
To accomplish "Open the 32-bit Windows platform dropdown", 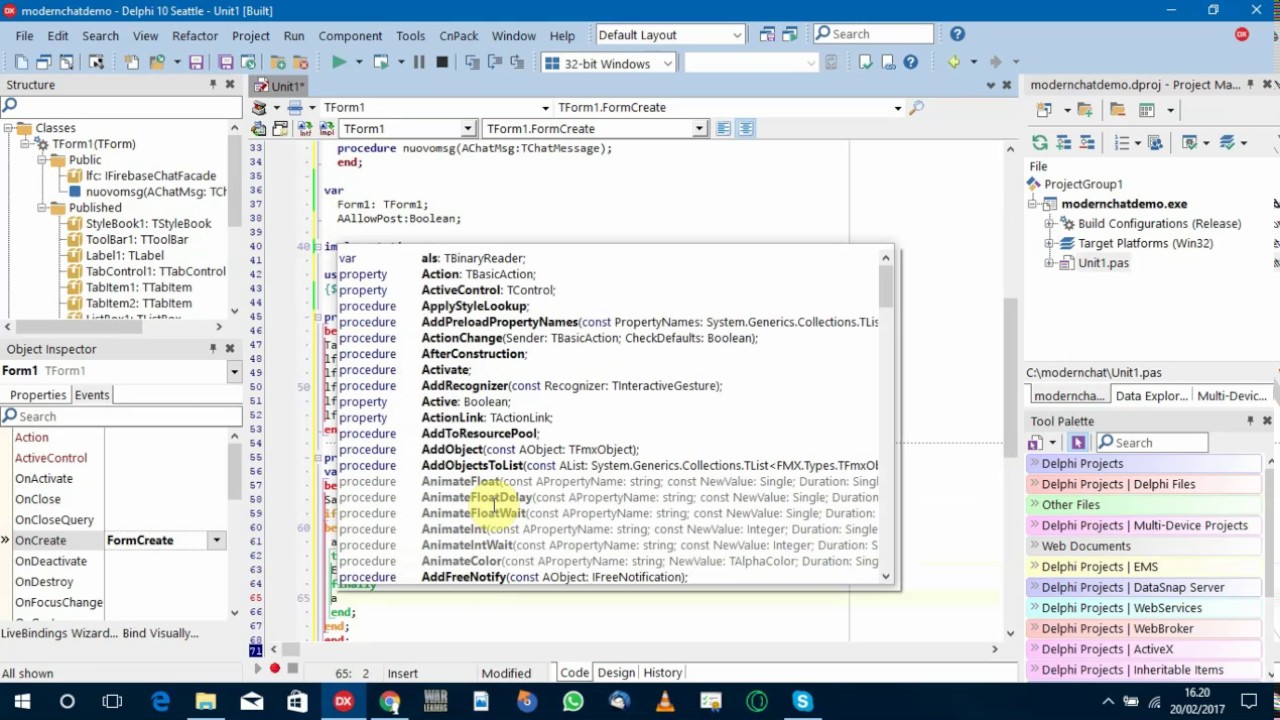I will coord(667,63).
